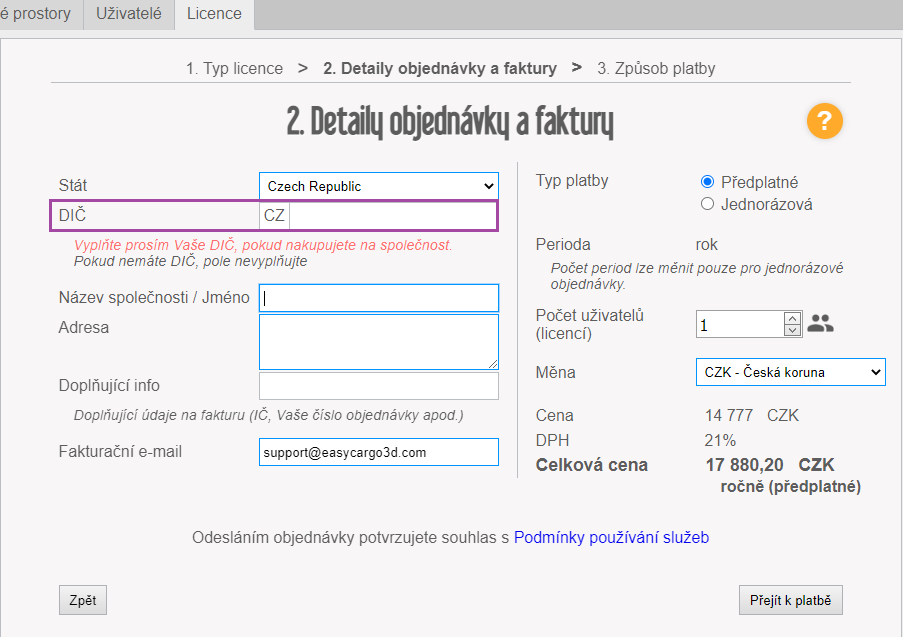Open the Stát country dropdown
The image size is (903, 637).
[378, 186]
